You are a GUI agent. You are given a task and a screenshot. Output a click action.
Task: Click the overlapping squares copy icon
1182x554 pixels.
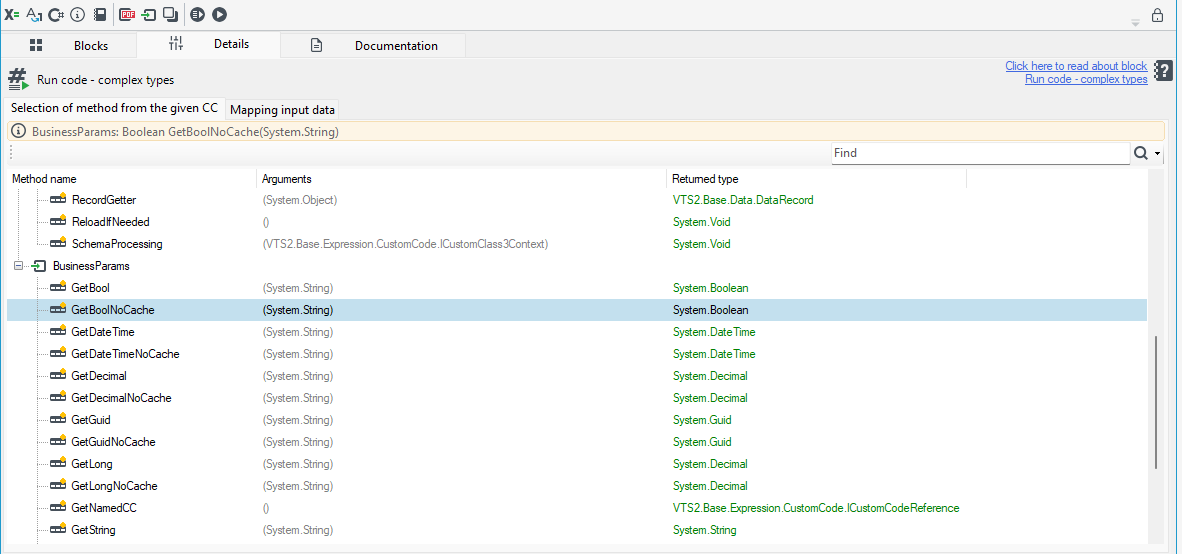coord(170,14)
